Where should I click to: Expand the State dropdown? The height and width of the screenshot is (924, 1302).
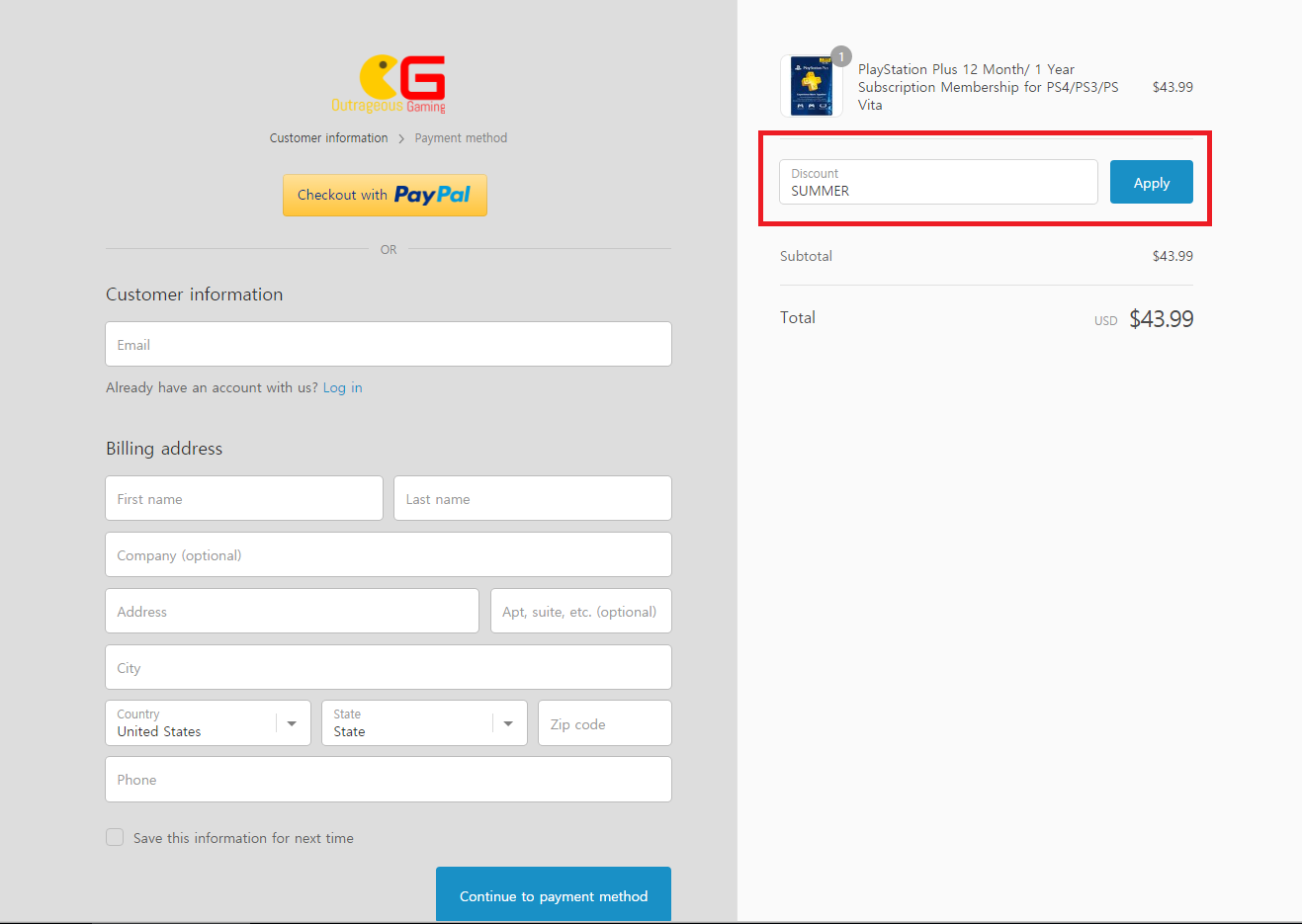click(x=424, y=723)
